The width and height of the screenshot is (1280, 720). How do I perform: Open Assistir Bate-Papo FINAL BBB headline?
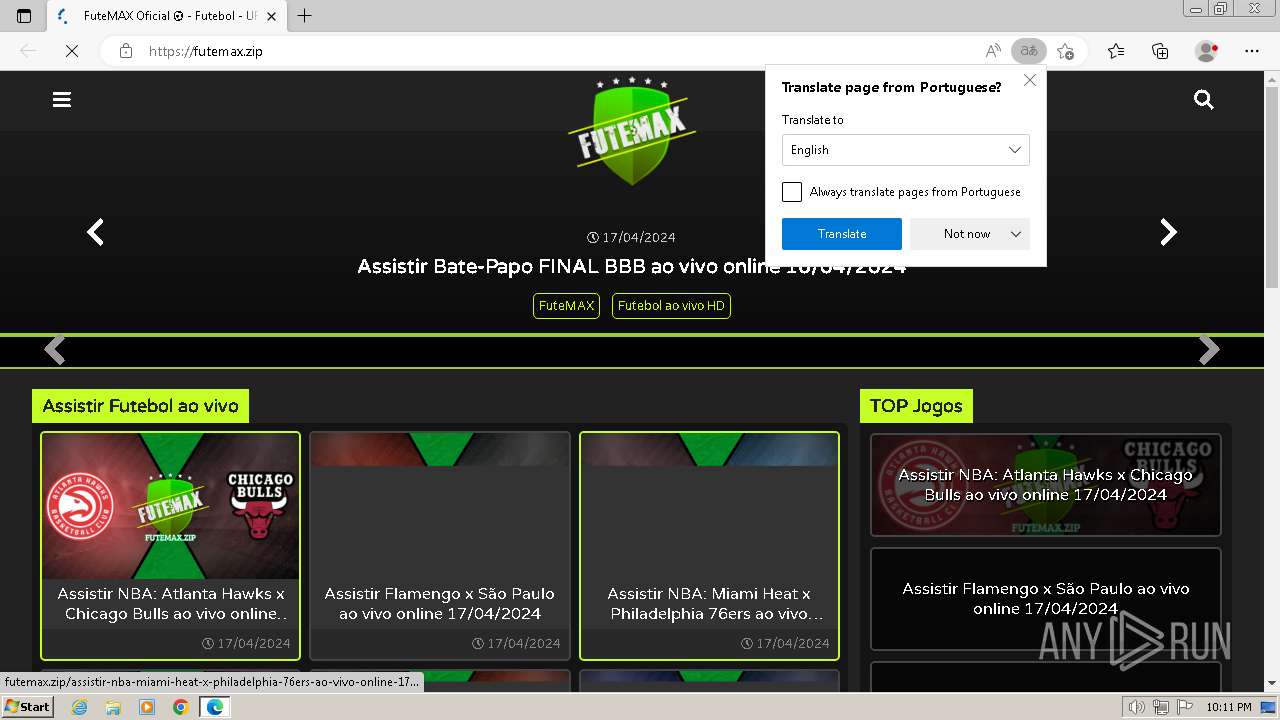631,266
